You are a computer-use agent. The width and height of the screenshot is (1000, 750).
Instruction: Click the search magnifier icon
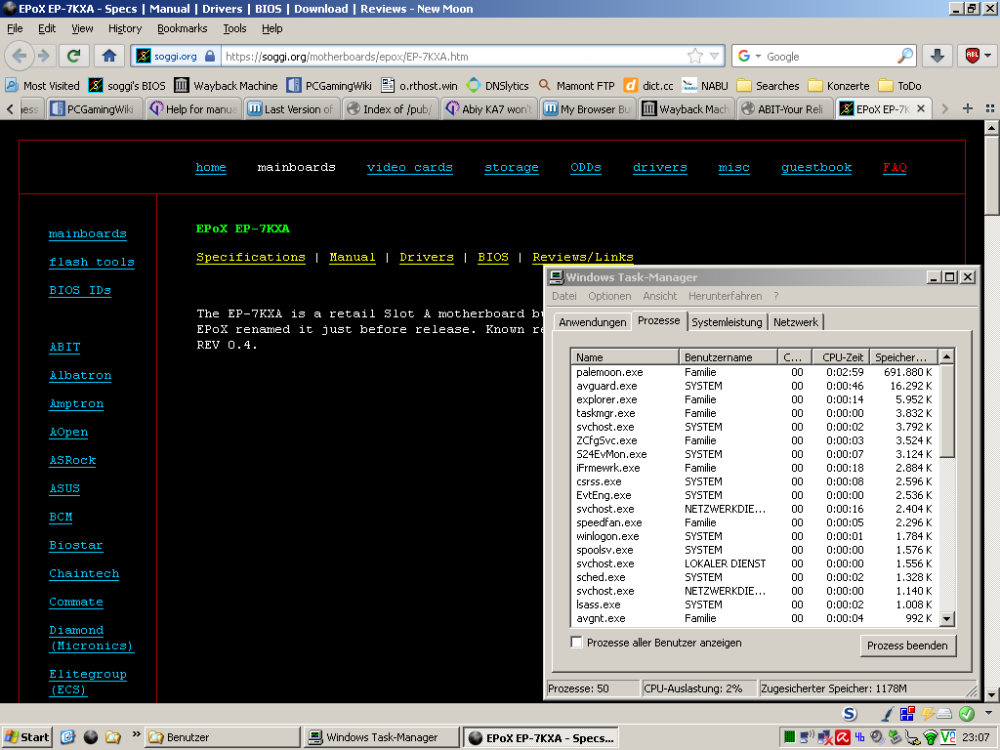(x=905, y=56)
